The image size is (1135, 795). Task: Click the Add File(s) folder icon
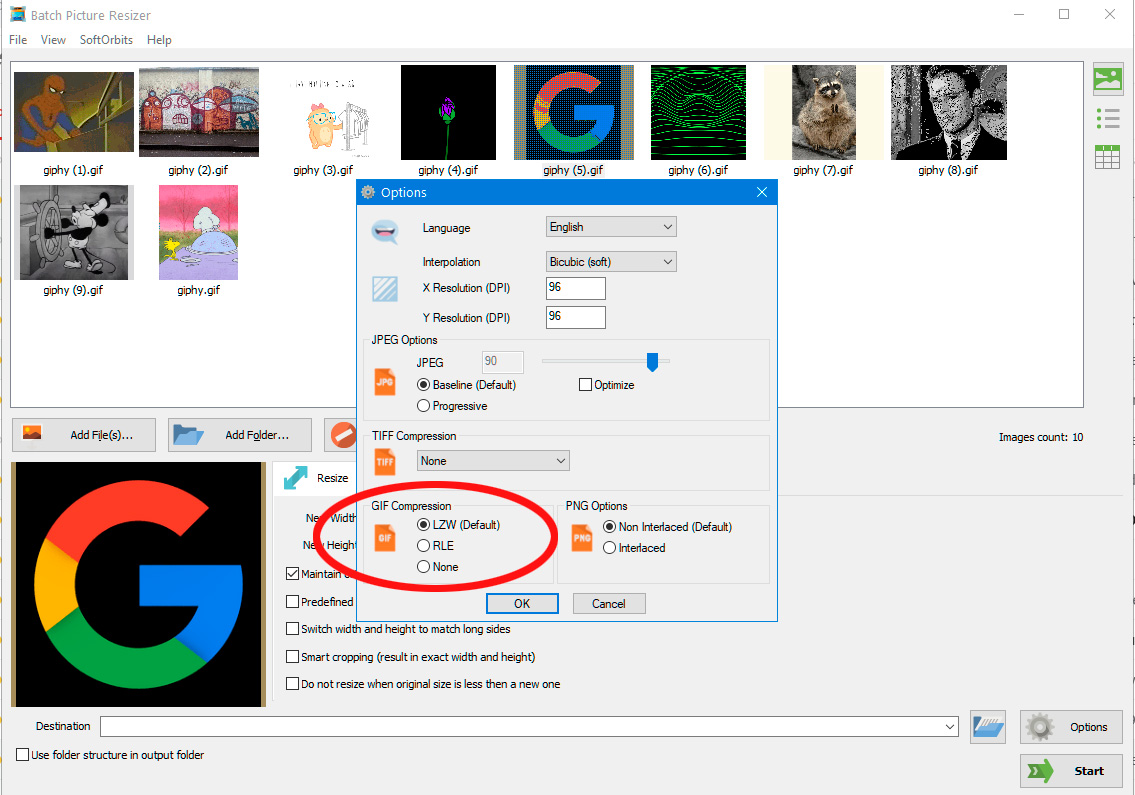(x=30, y=434)
